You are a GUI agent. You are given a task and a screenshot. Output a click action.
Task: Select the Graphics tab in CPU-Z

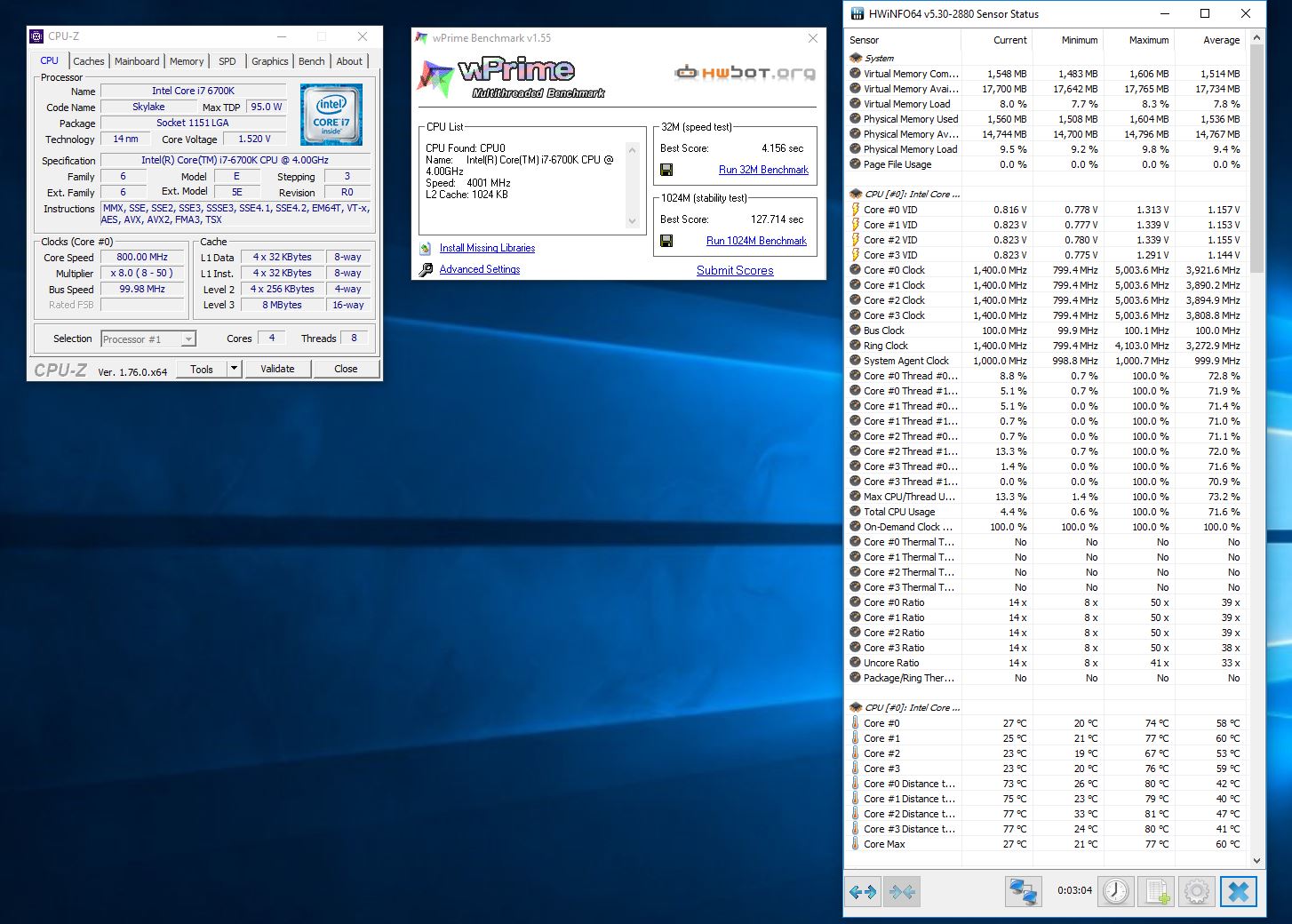[270, 61]
